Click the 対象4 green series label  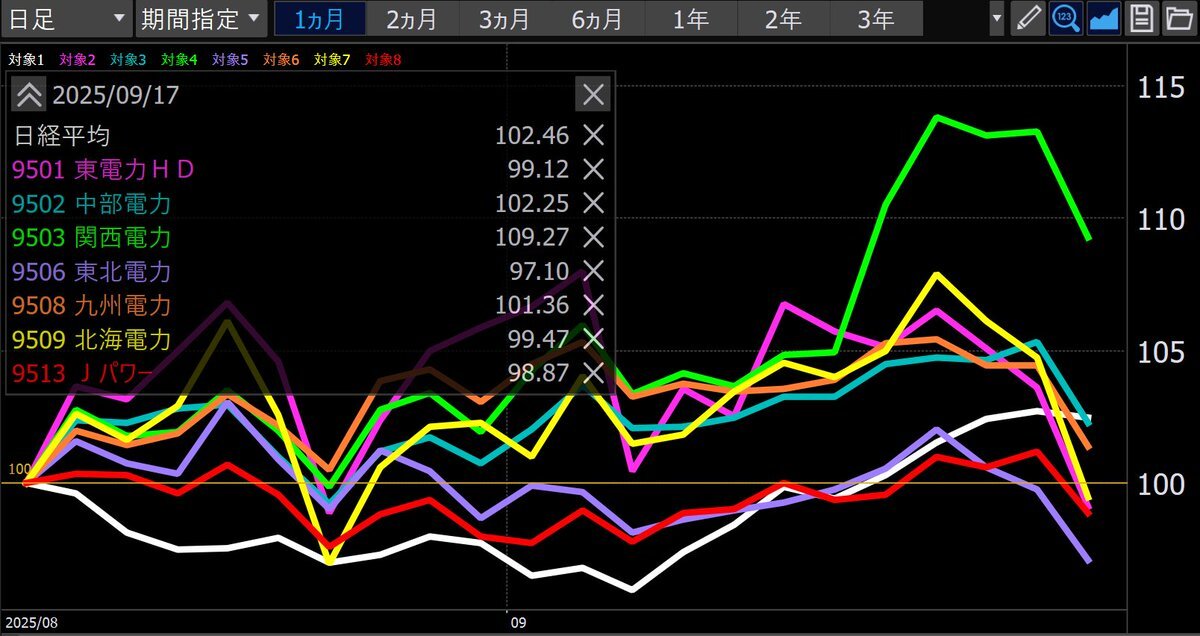[179, 60]
